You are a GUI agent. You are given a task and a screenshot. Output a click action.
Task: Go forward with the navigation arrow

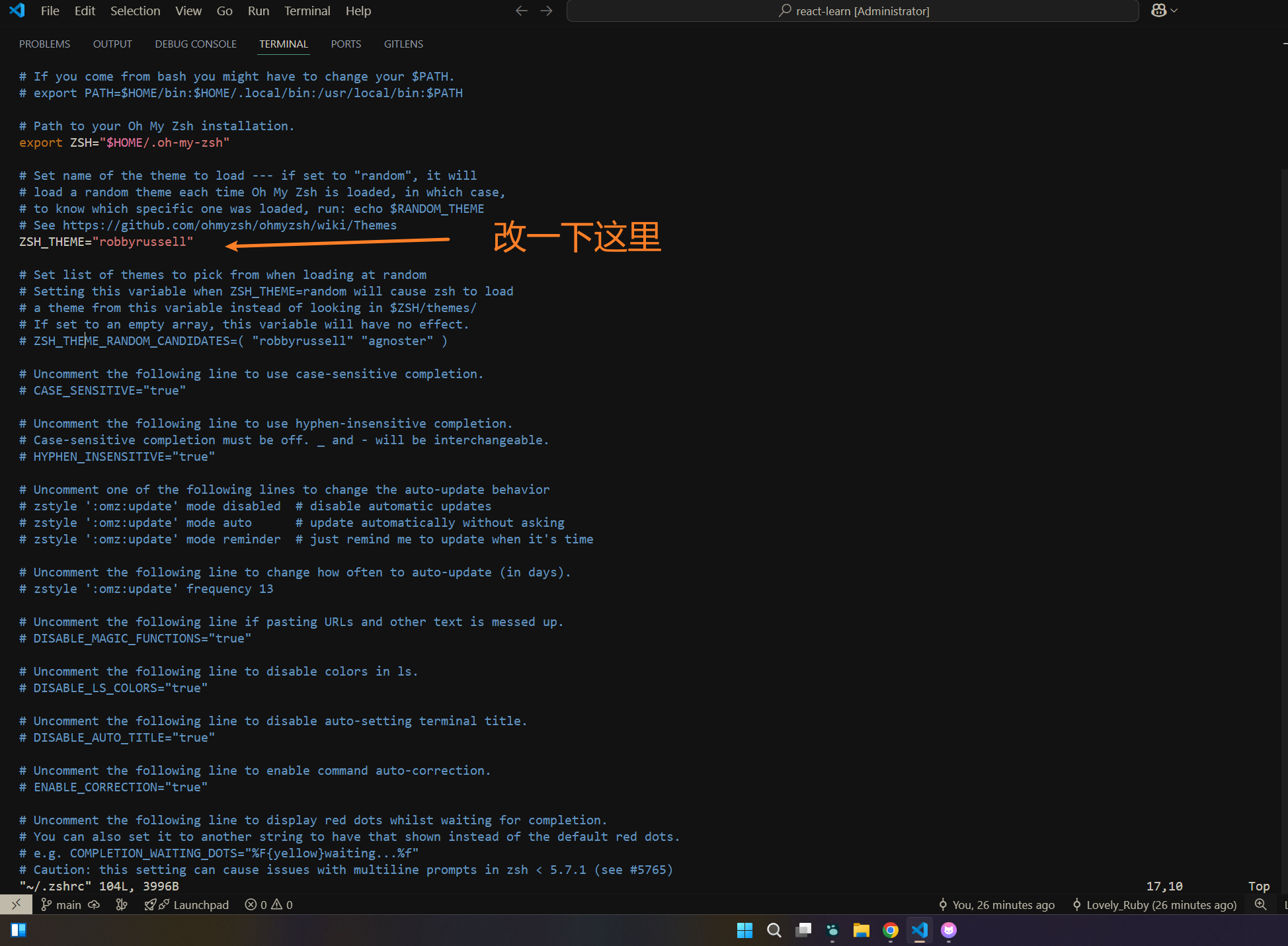pos(546,11)
